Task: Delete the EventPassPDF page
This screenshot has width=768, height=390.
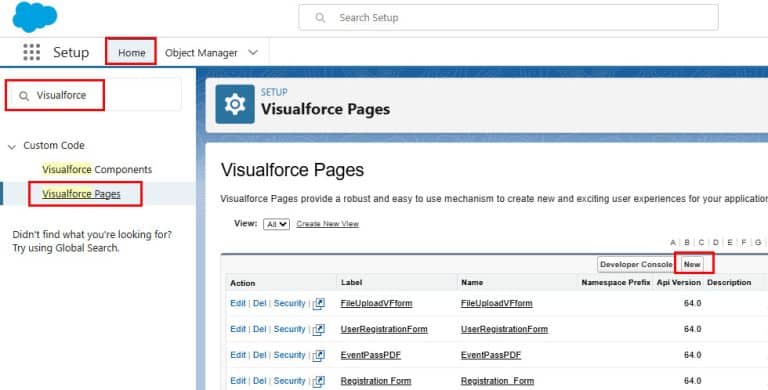Action: pyautogui.click(x=260, y=355)
